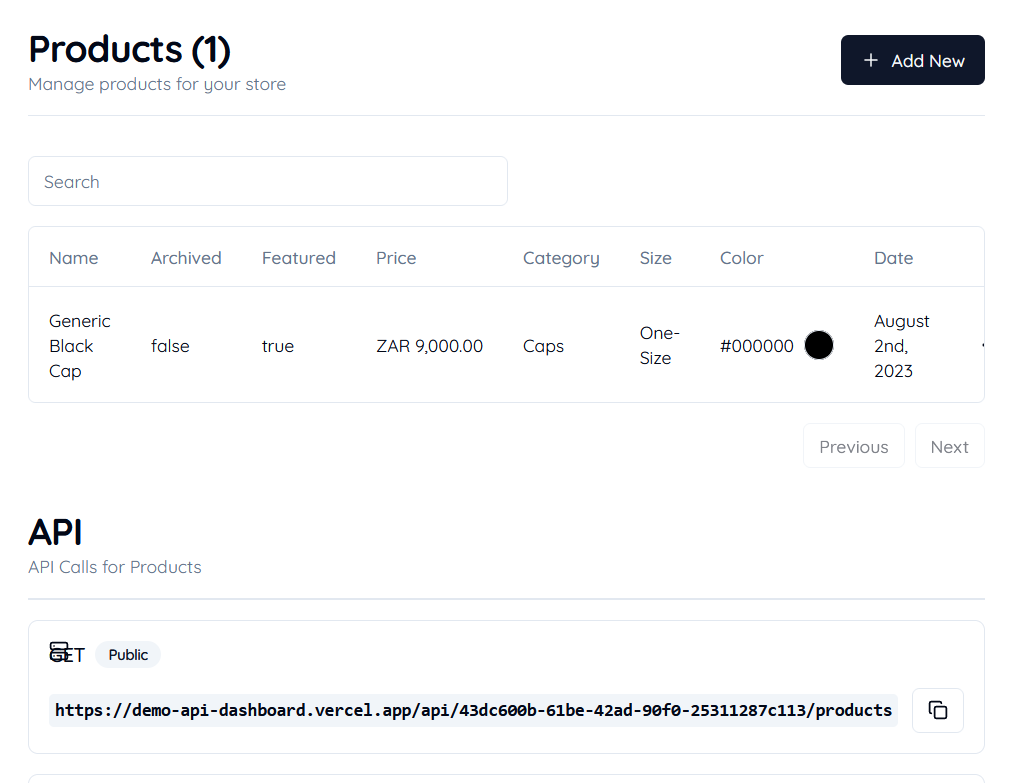The height and width of the screenshot is (783, 1010).
Task: Click the Category column header
Action: 561,258
